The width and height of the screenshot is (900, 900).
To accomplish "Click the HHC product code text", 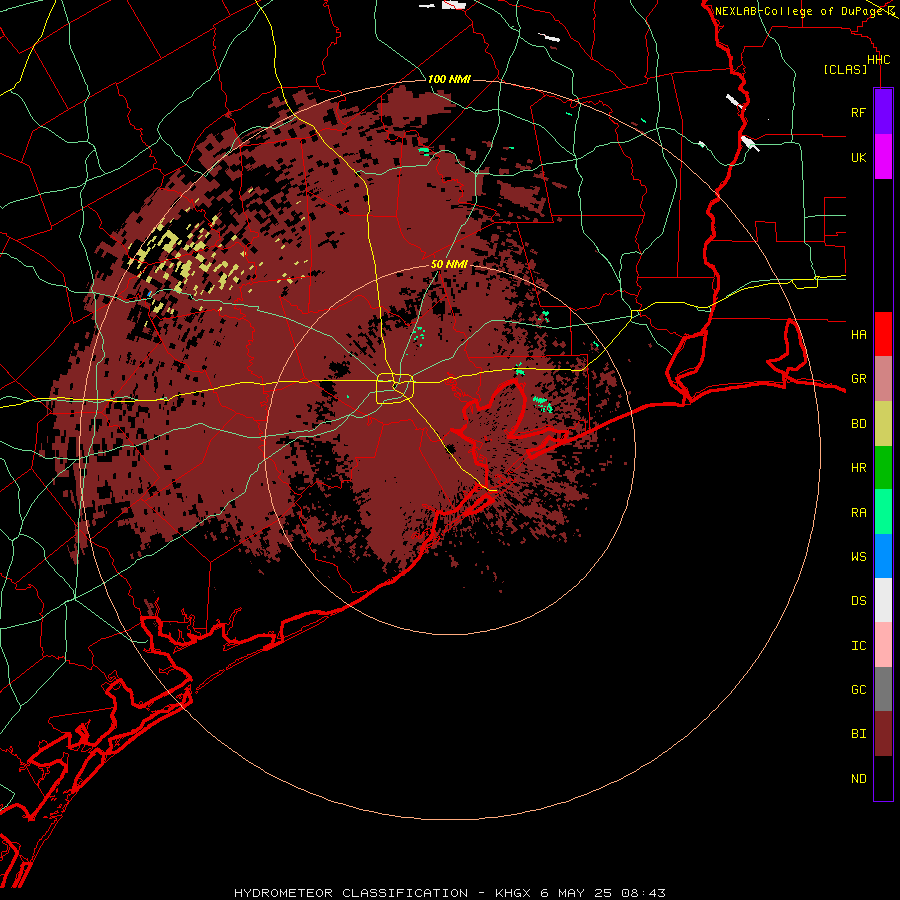I will tap(878, 60).
